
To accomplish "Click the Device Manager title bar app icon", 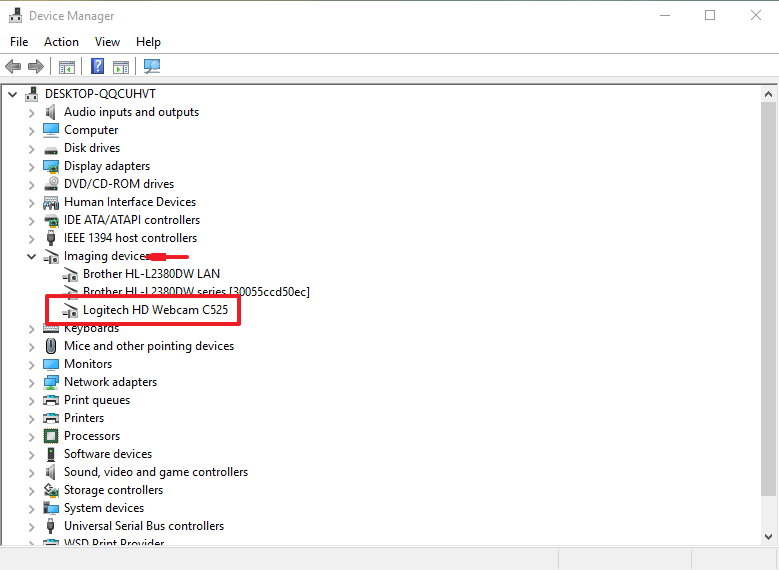I will 15,15.
